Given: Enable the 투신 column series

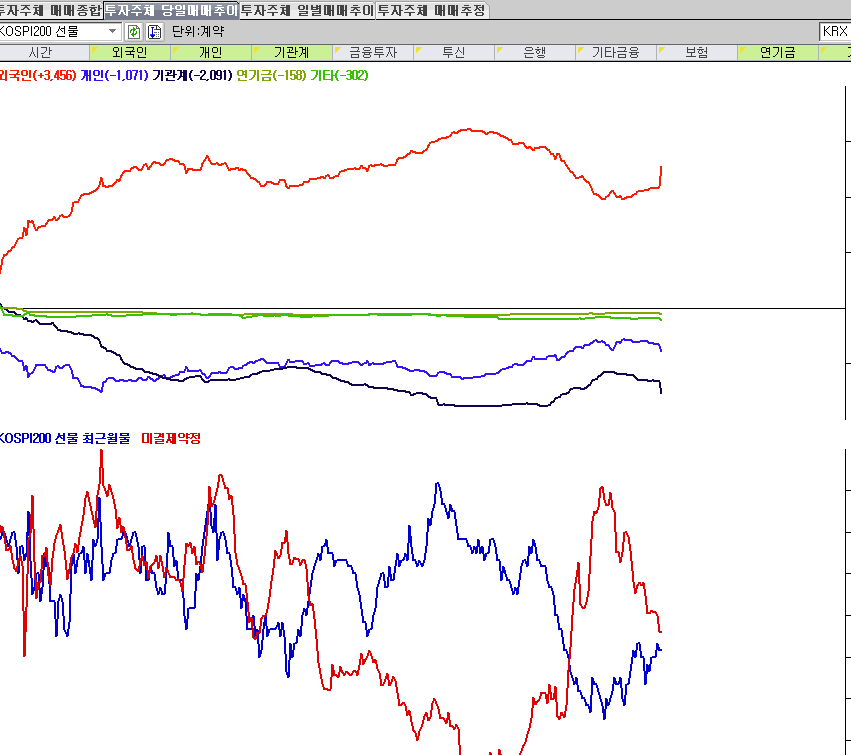Looking at the screenshot, I should click(x=453, y=52).
